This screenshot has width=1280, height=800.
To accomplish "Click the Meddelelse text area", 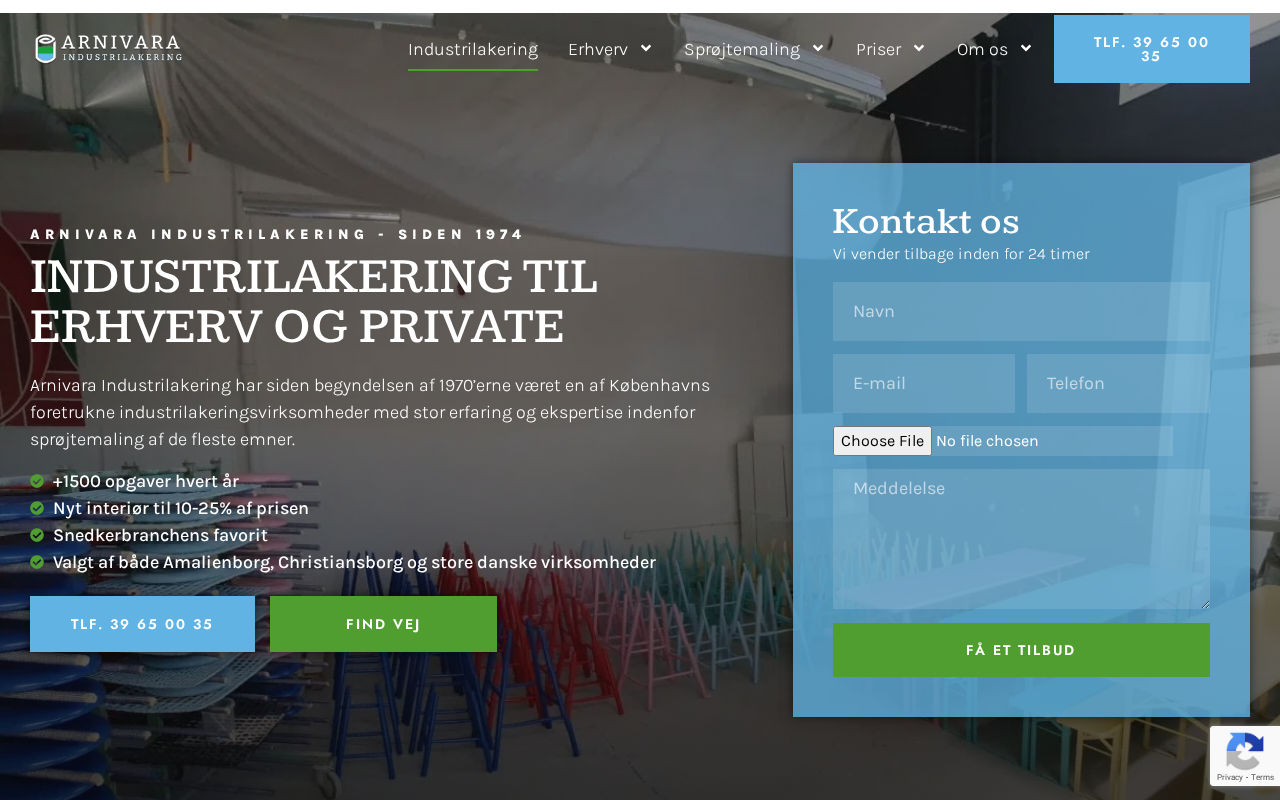I will tap(1021, 539).
